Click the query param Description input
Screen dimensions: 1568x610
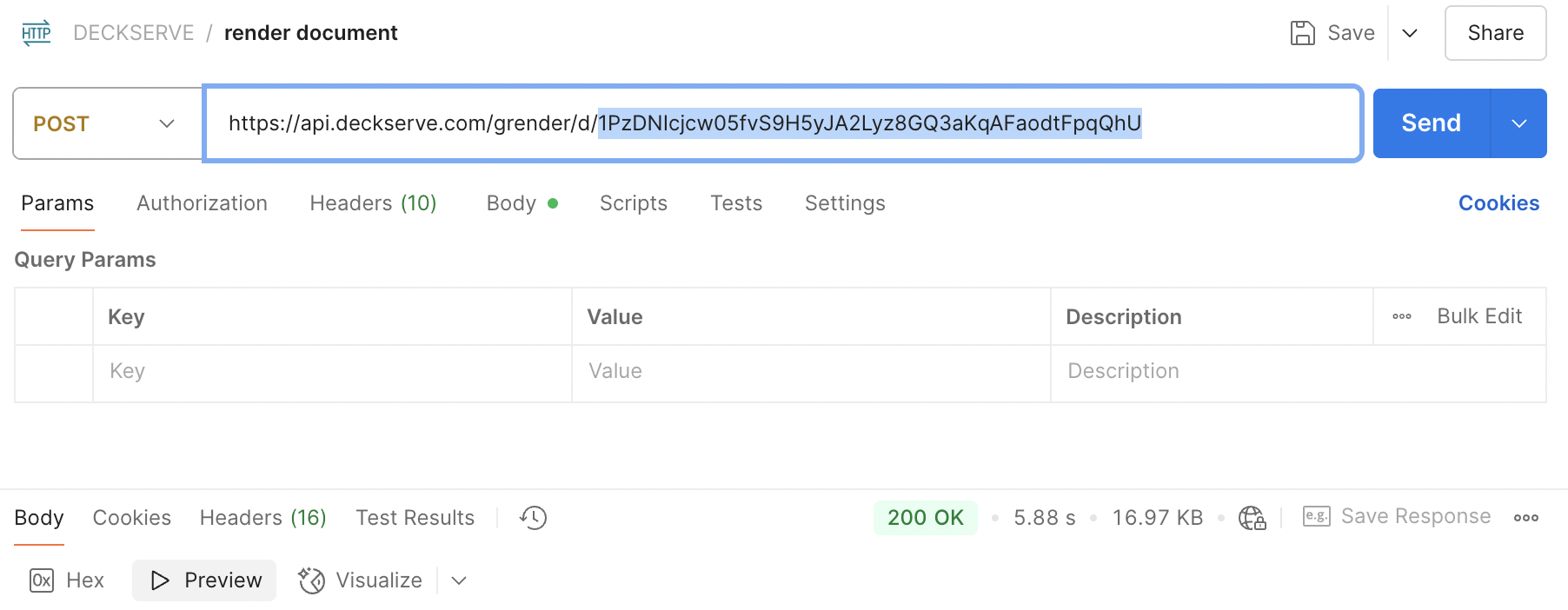tap(1299, 372)
